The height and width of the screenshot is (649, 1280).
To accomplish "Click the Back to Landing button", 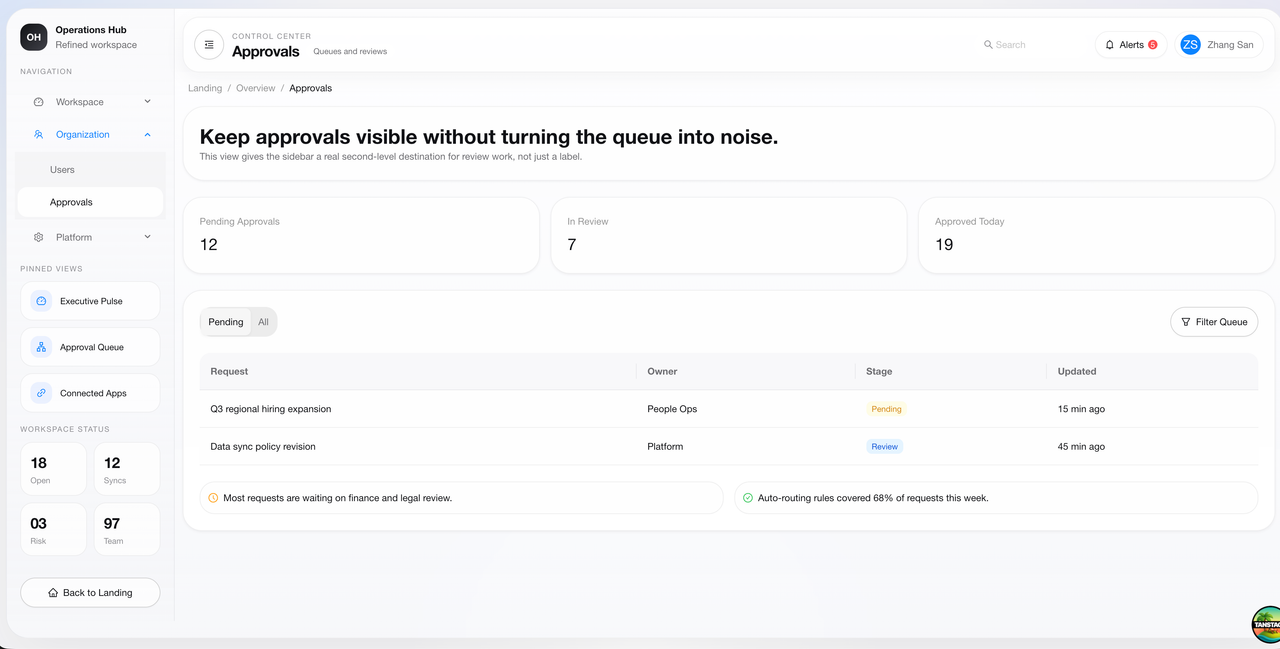I will tap(90, 593).
